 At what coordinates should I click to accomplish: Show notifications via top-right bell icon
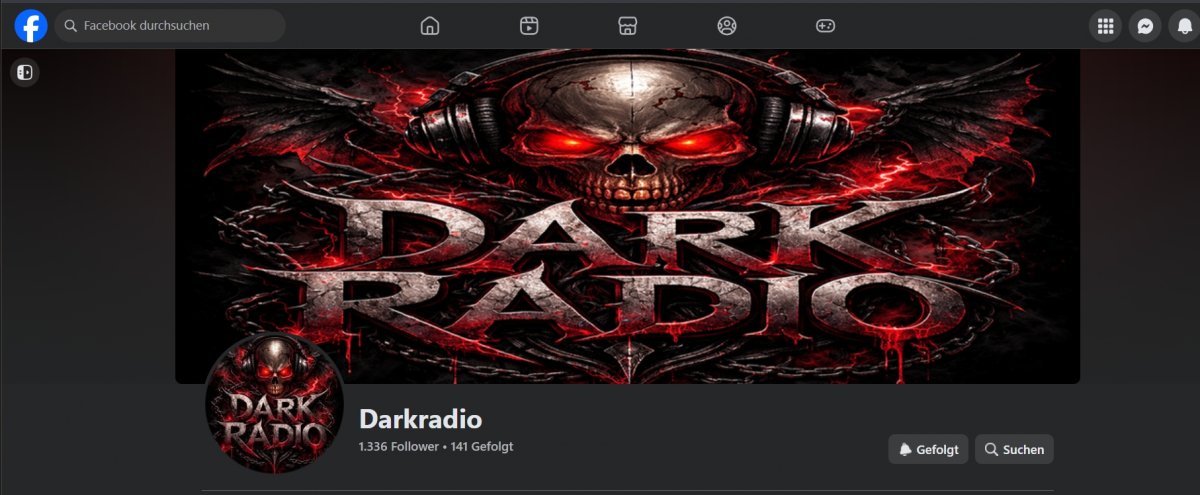click(1184, 26)
